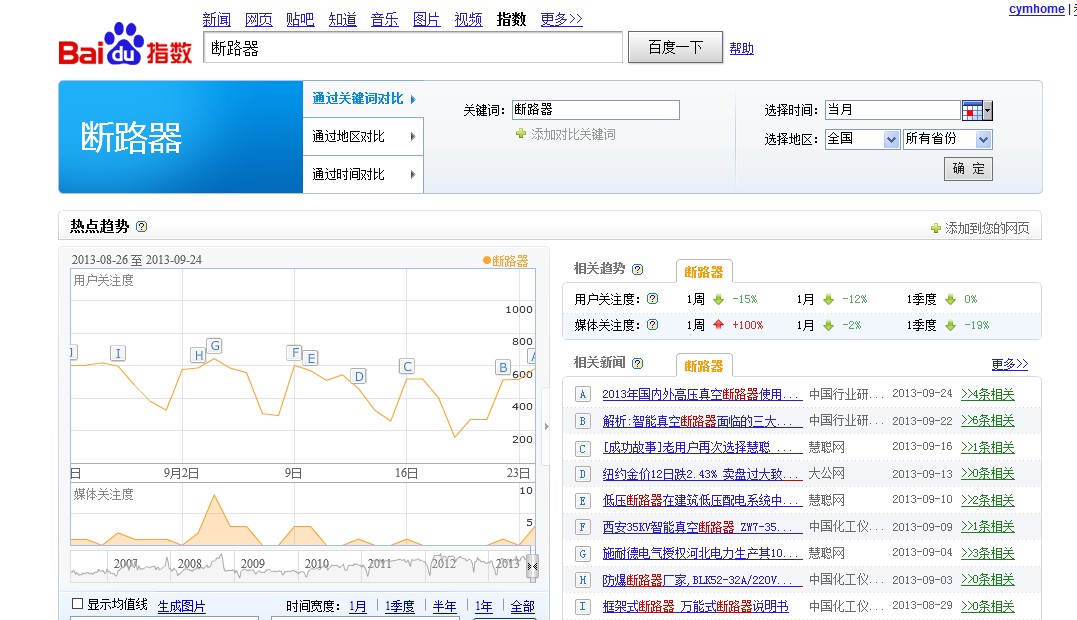
Task: Select chart marker E
Action: [311, 358]
